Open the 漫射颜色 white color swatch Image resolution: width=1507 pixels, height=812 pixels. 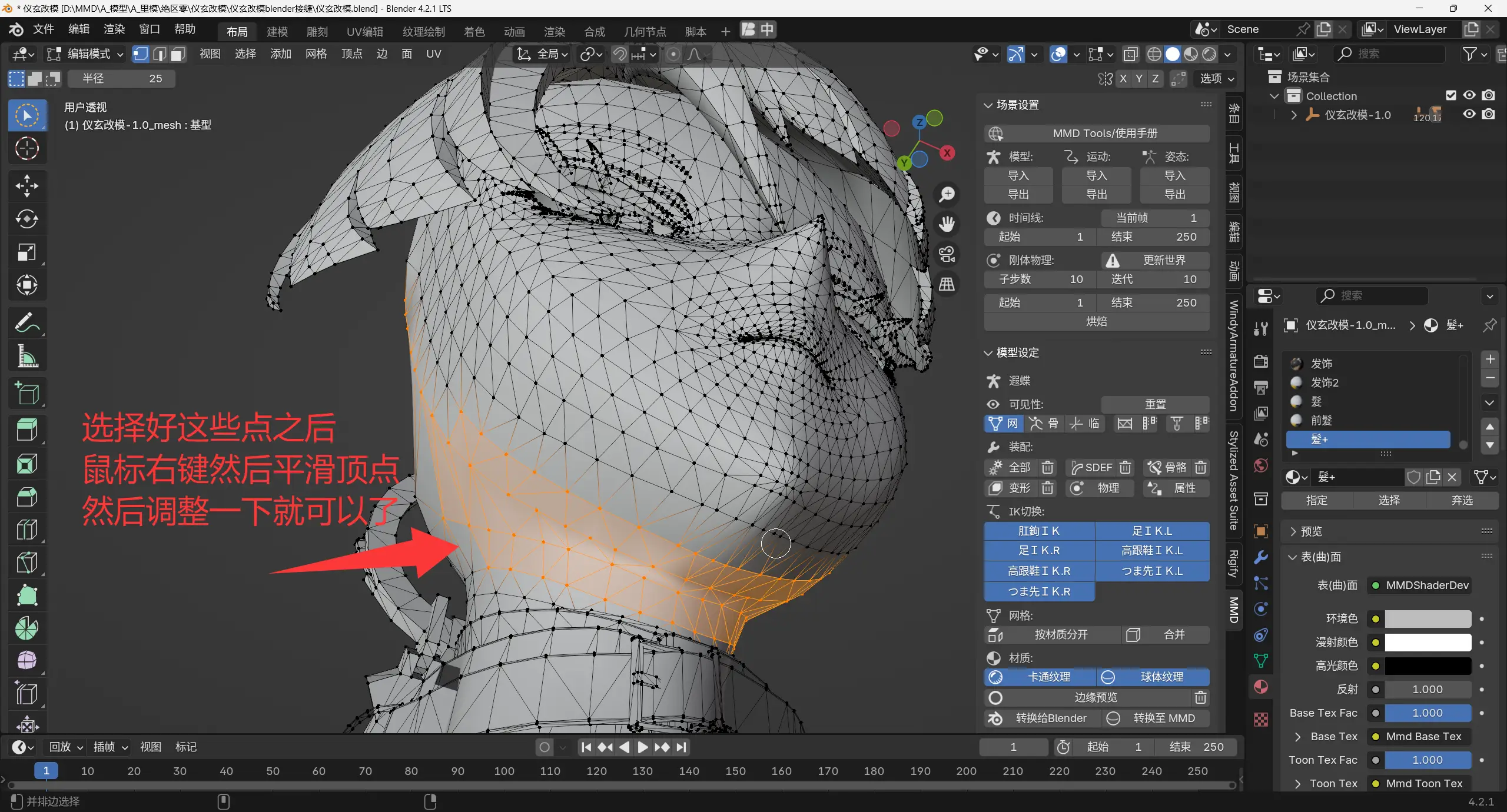click(x=1428, y=642)
